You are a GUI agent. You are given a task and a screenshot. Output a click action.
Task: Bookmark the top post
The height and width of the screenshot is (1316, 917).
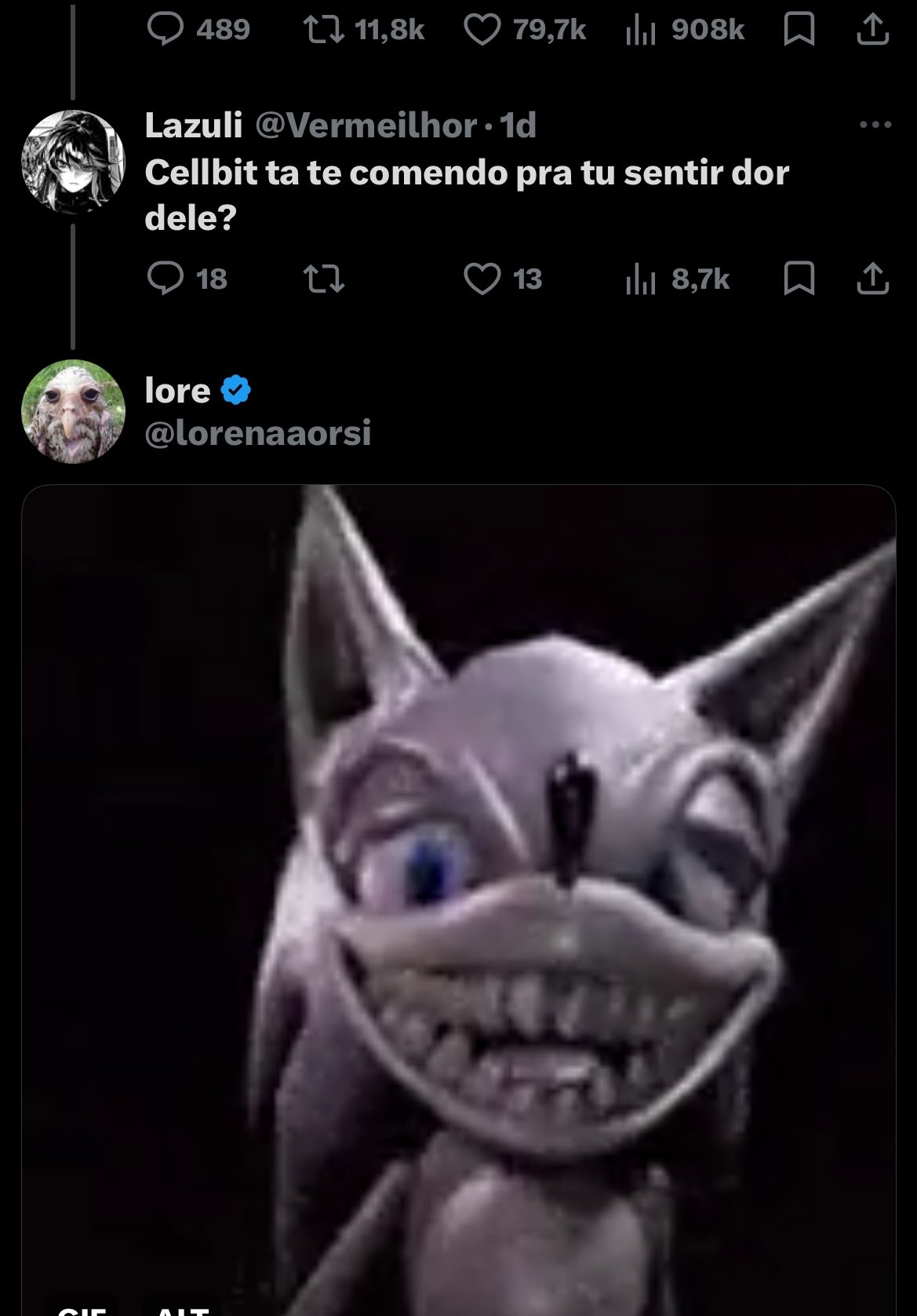click(x=799, y=30)
